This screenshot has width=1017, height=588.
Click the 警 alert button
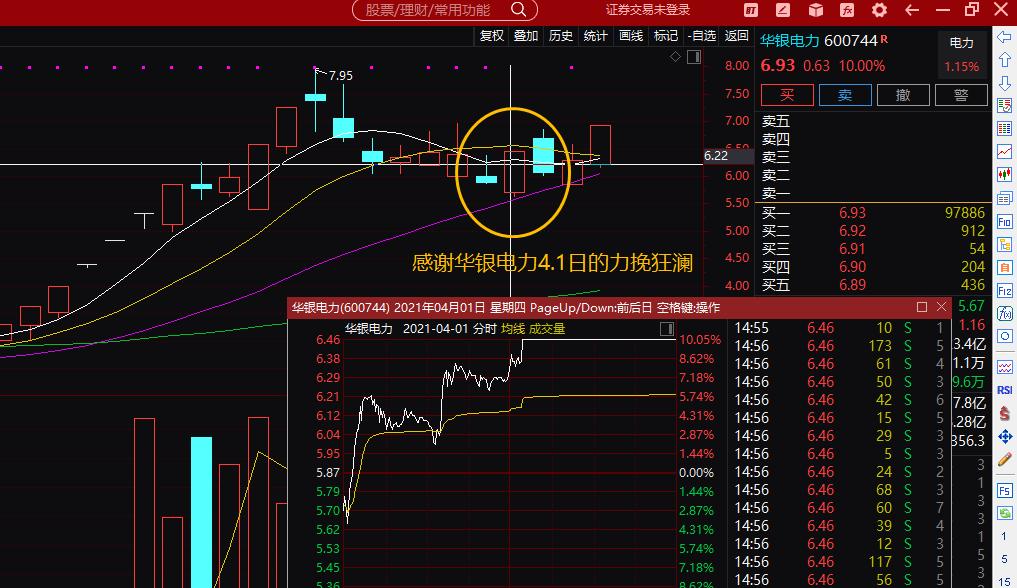(961, 95)
